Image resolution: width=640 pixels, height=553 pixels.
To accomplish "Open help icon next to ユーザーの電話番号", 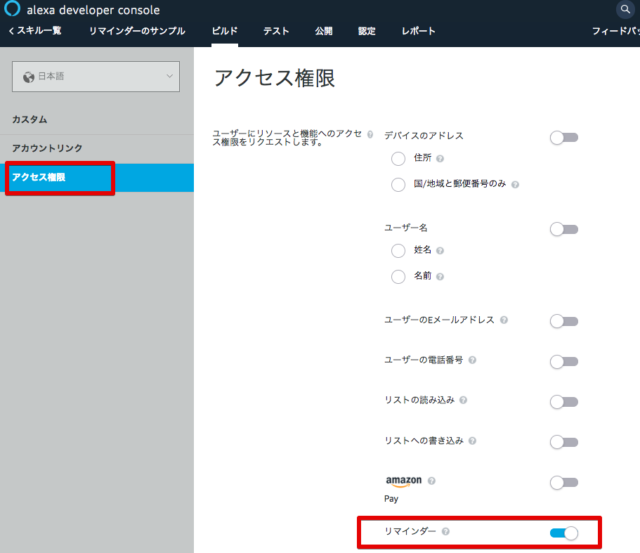I will point(472,360).
